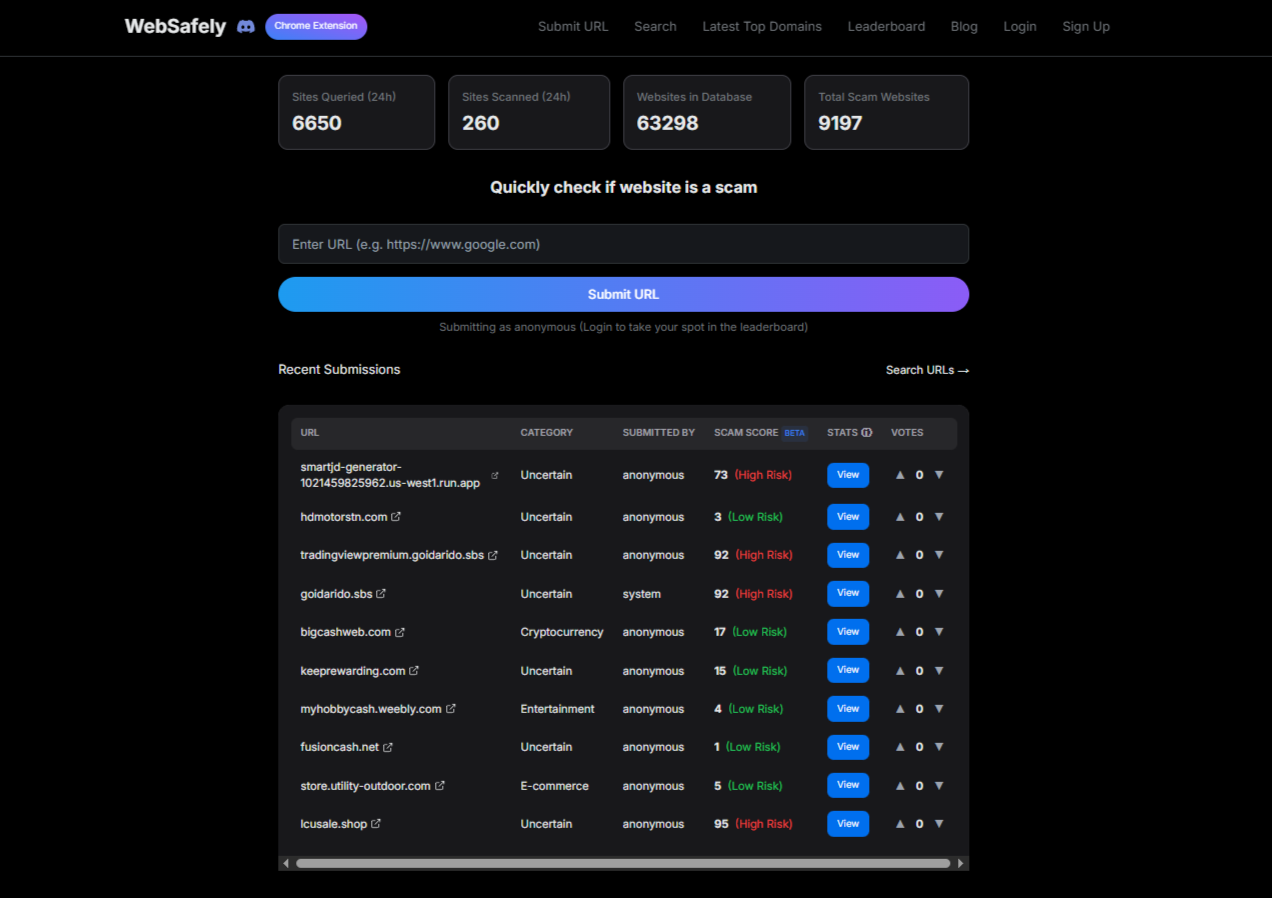Open bigcashweb.com via its external link icon
This screenshot has width=1272, height=898.
point(402,631)
